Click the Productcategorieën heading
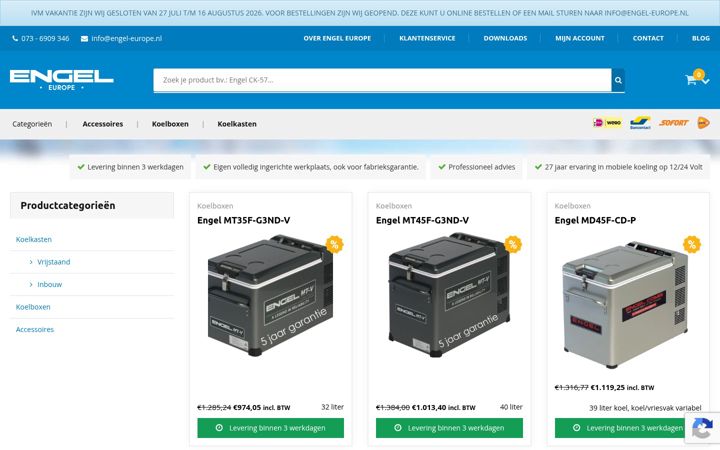 point(68,206)
